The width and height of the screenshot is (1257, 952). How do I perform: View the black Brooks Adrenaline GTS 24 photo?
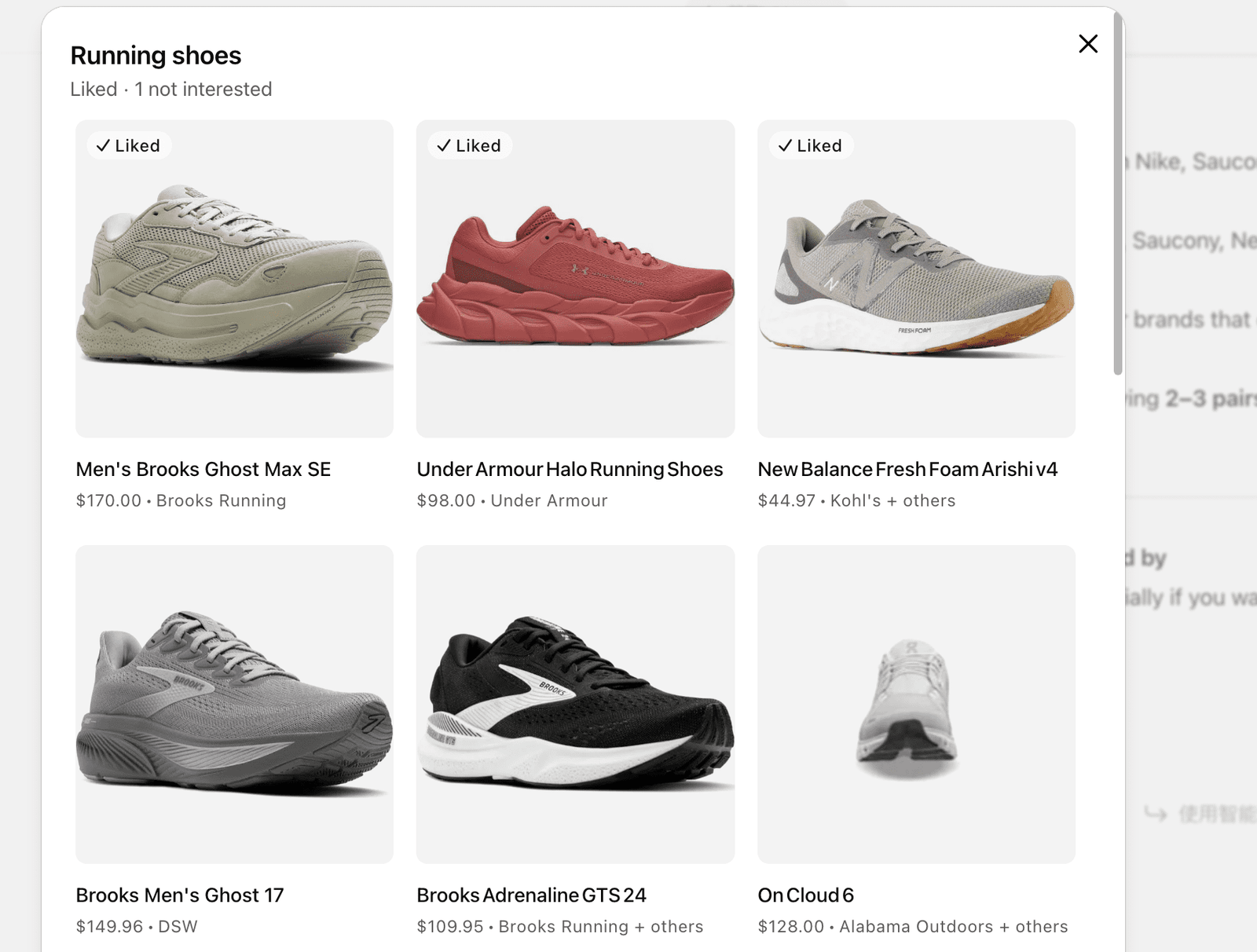coord(575,704)
